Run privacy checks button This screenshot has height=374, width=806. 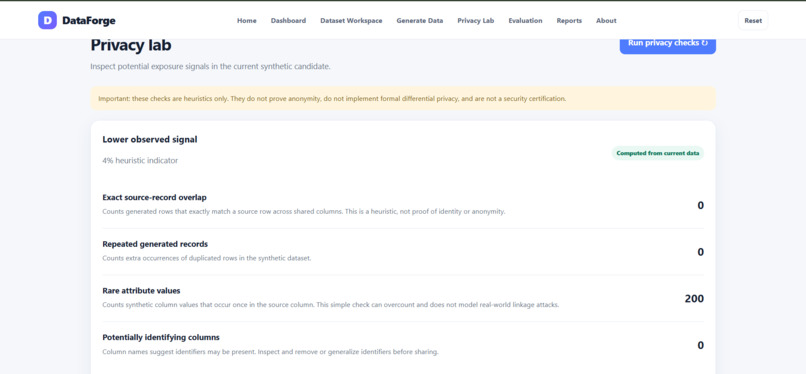[x=667, y=45]
